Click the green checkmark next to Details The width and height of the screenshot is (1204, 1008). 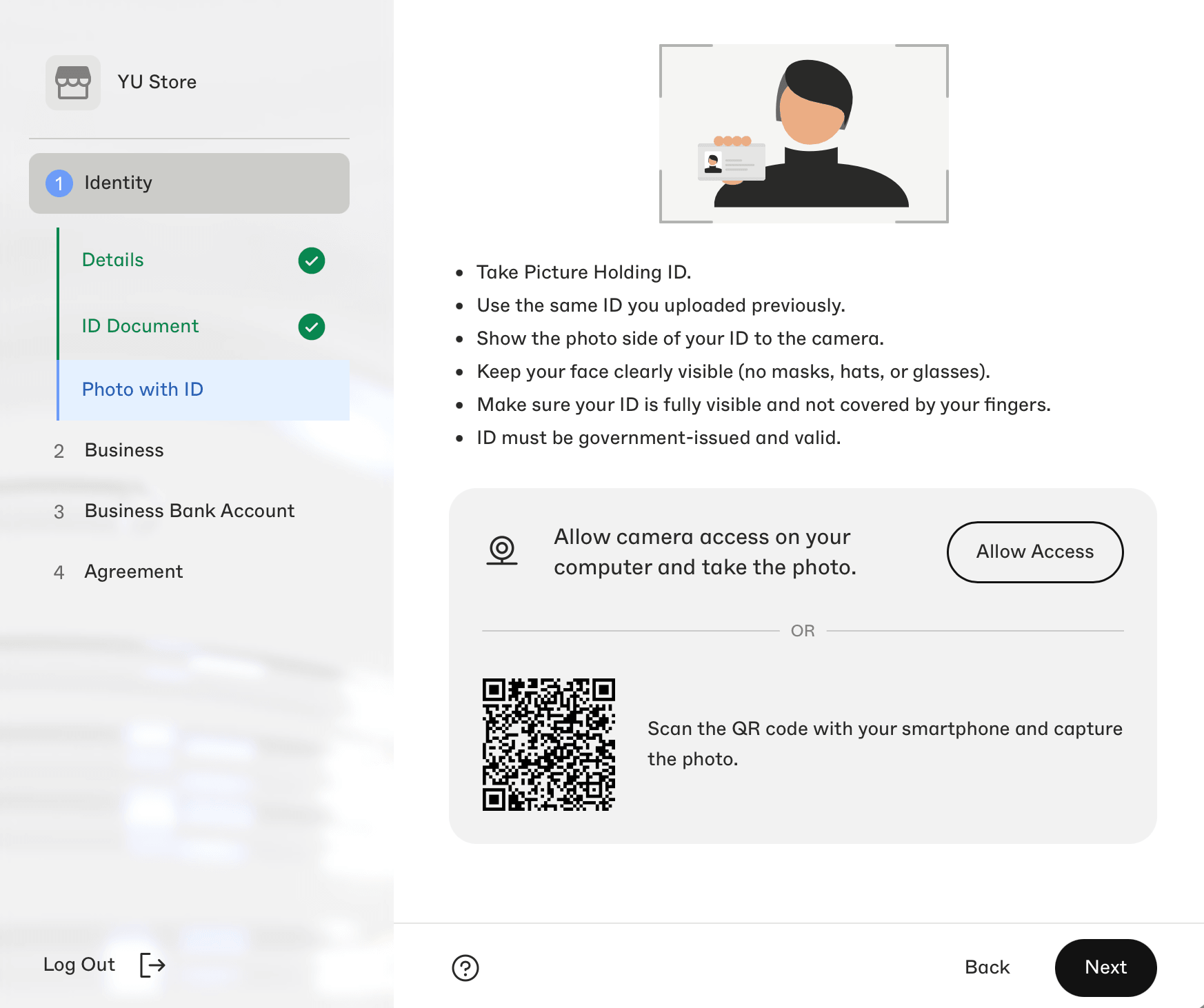tap(312, 261)
